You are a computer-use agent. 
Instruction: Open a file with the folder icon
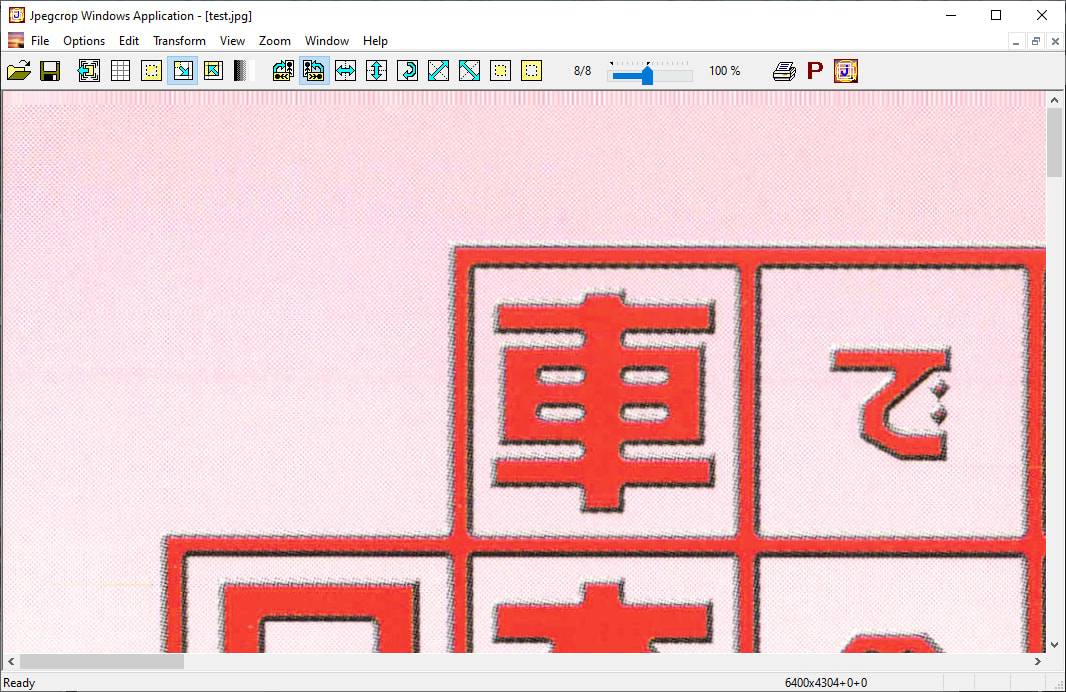click(18, 71)
